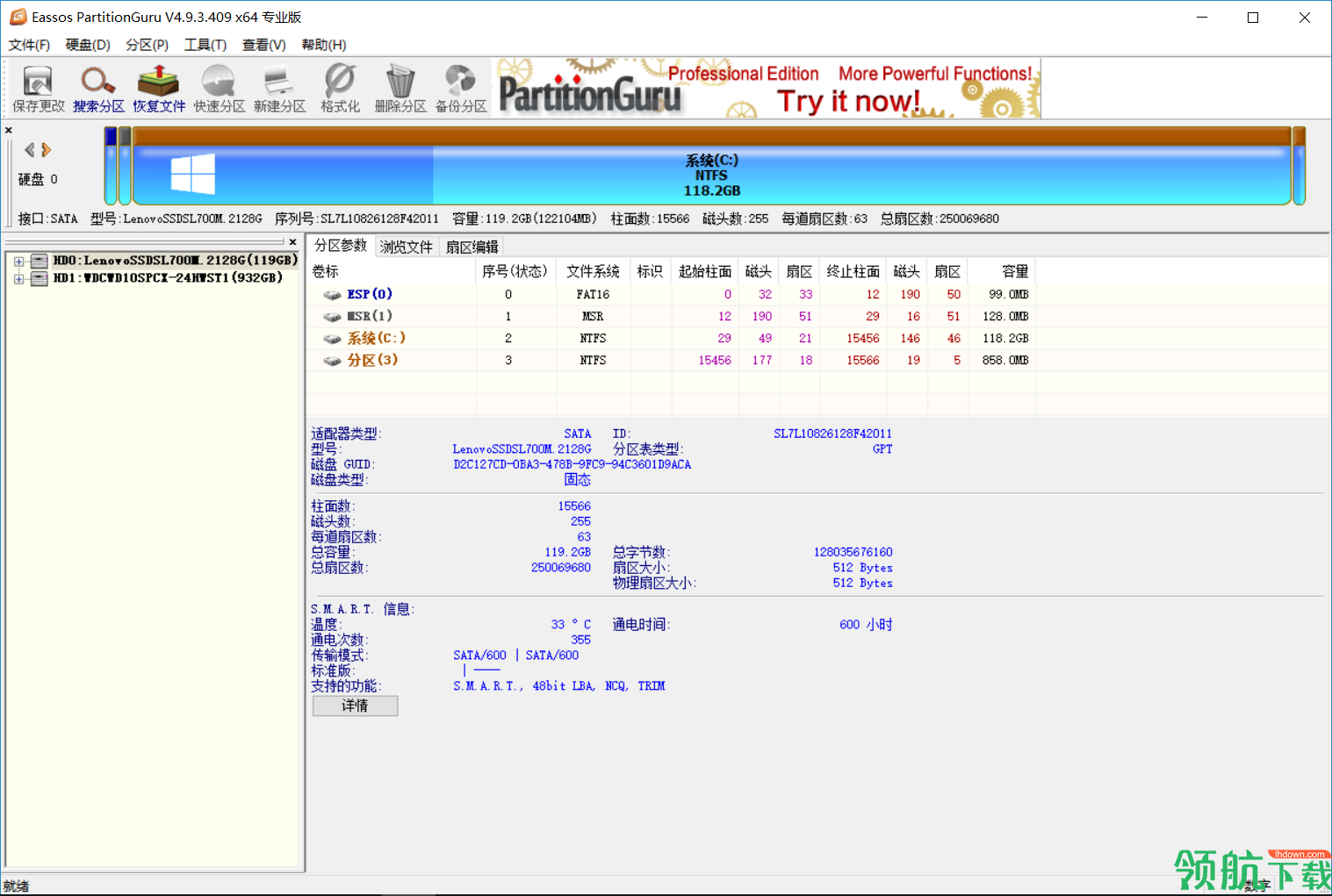Switch to the 浏览文件 tab
Image resolution: width=1332 pixels, height=896 pixels.
[407, 247]
